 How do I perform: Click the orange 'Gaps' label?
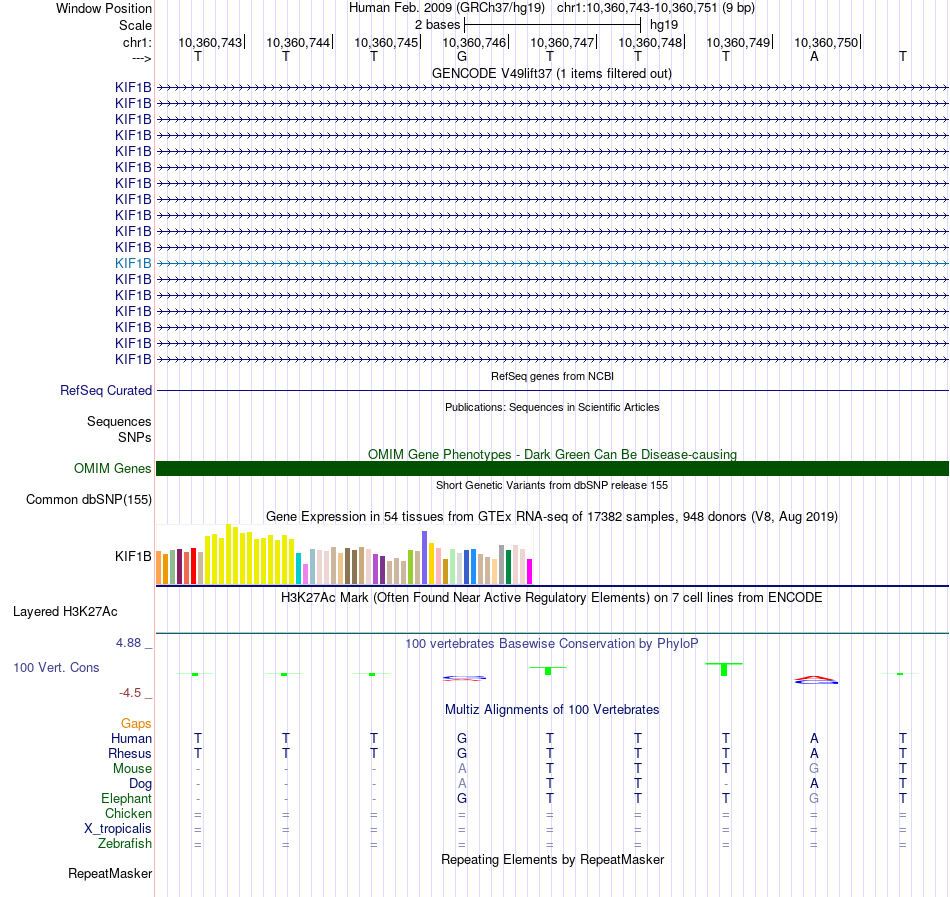(136, 724)
